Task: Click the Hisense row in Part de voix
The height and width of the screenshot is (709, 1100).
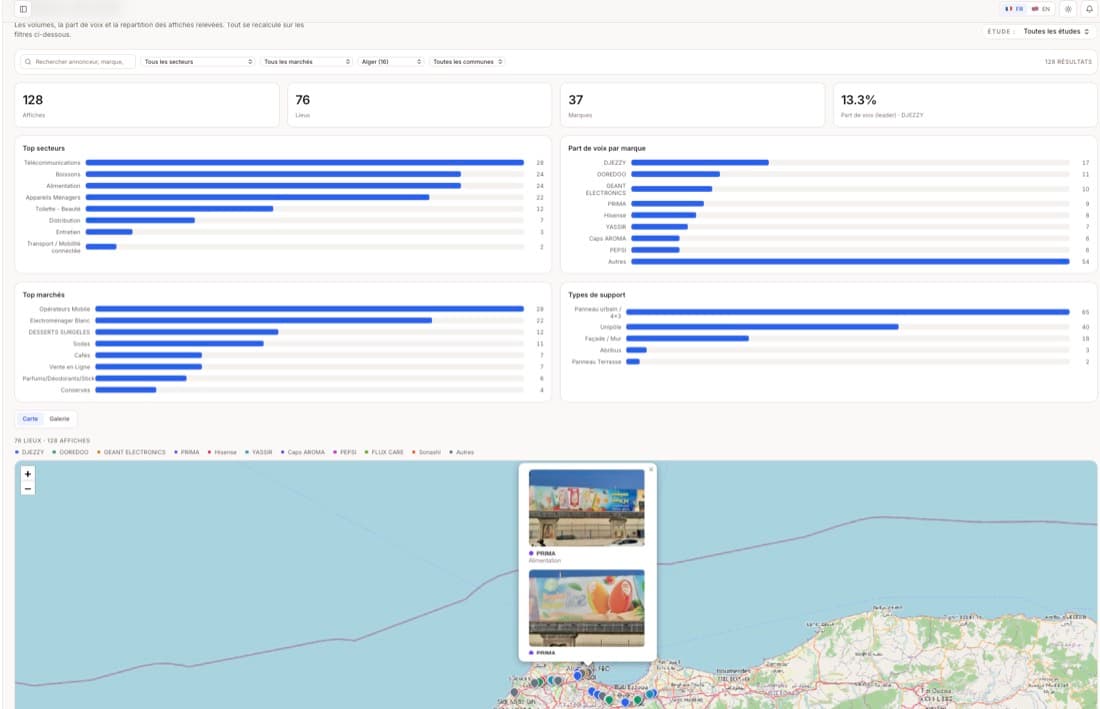Action: pyautogui.click(x=829, y=215)
